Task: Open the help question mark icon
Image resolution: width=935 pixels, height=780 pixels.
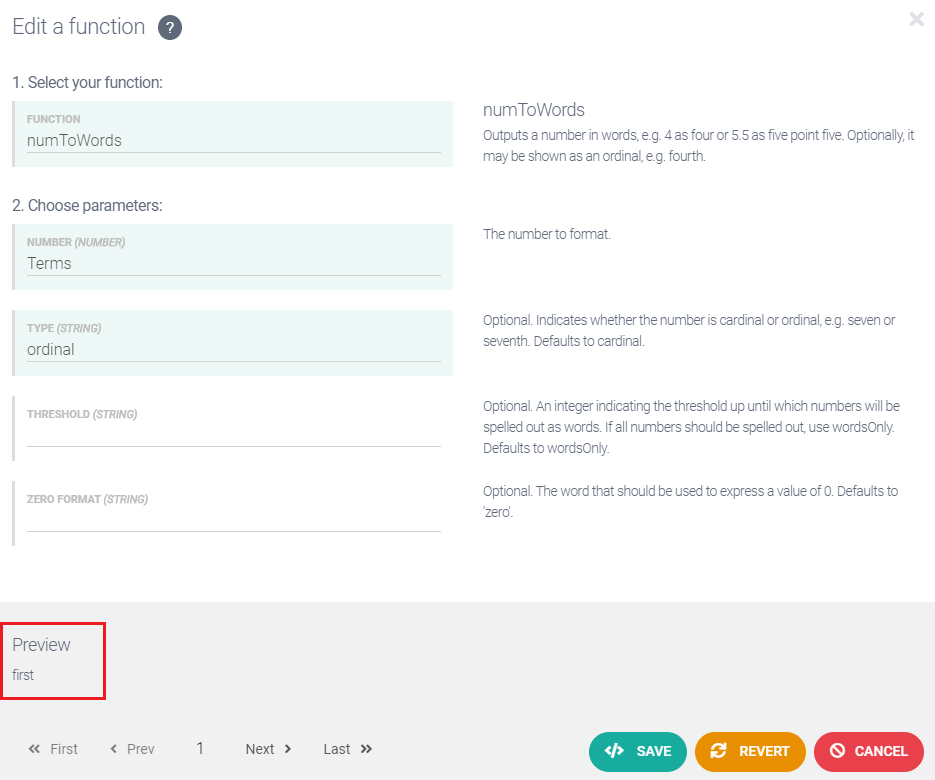Action: coord(170,28)
